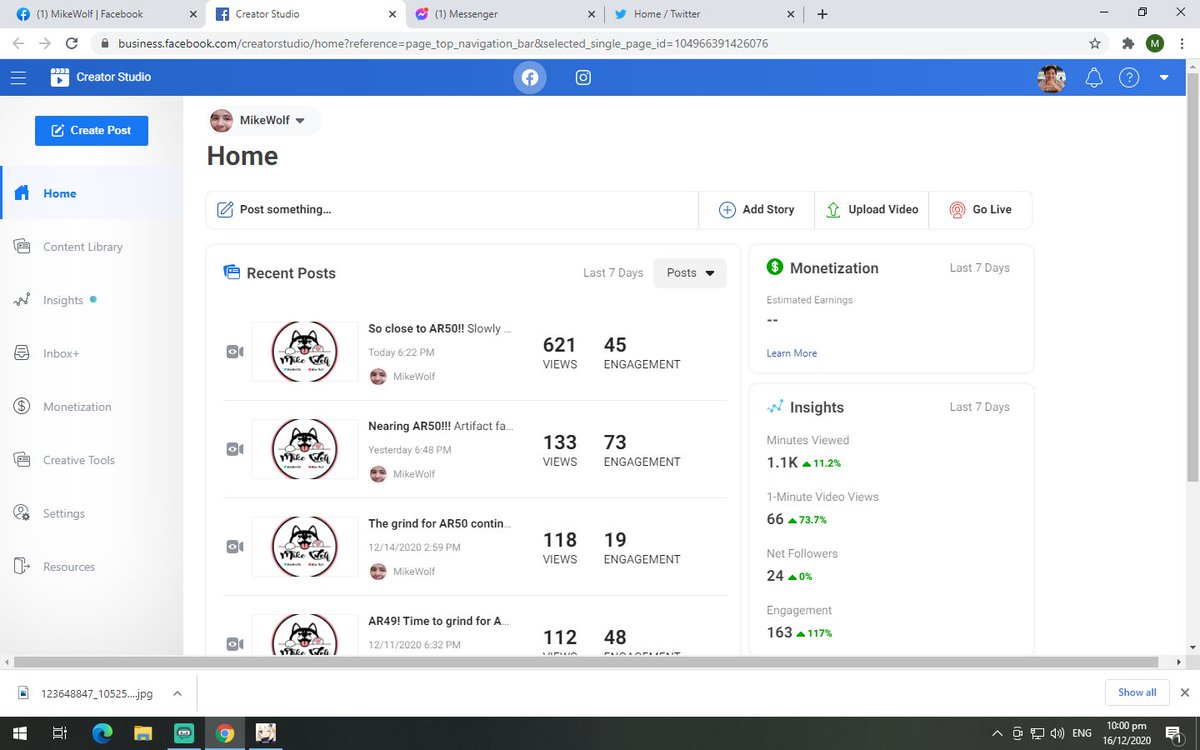Click 'The grind for AR50 contin...' title
Viewport: 1200px width, 750px height.
pos(440,523)
